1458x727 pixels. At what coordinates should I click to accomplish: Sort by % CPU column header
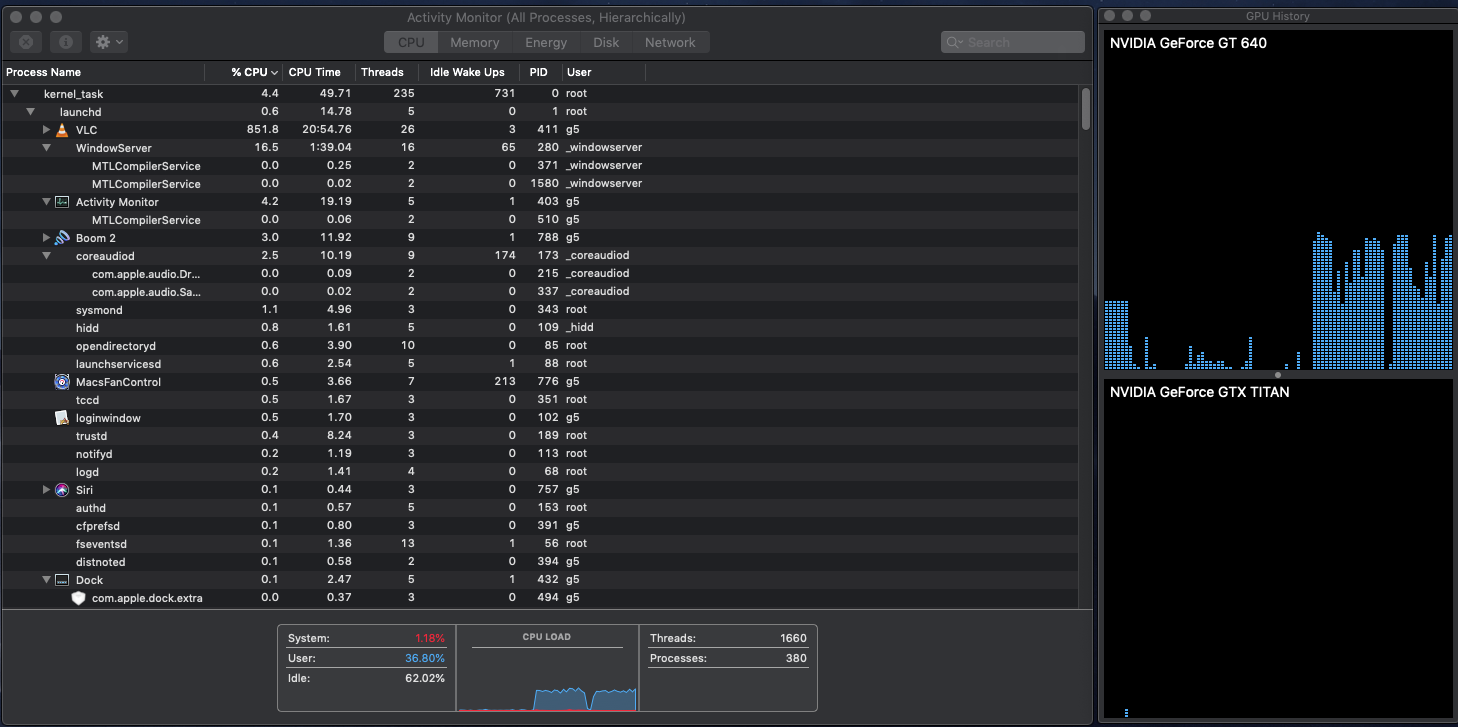coord(244,72)
